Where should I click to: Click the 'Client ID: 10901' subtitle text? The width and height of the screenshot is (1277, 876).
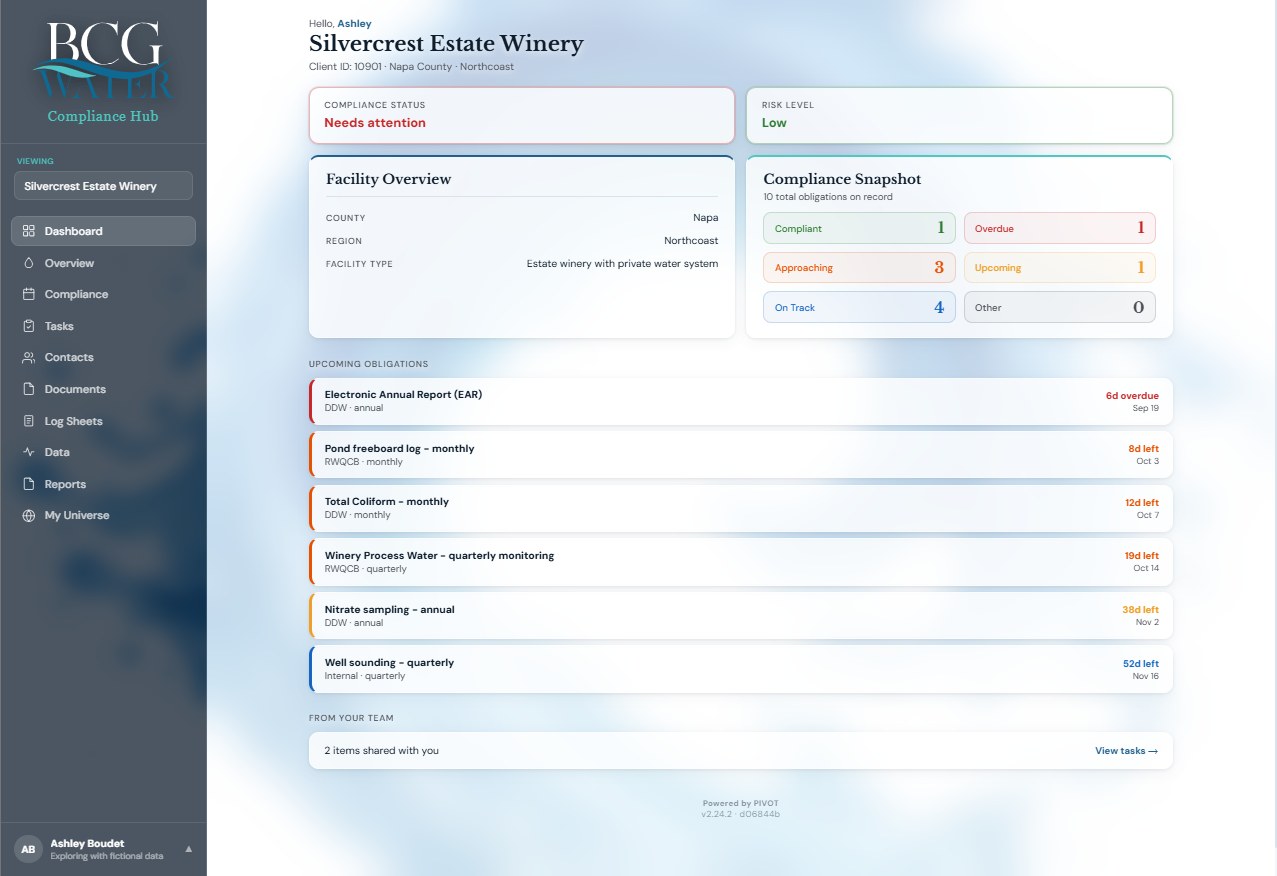coord(346,67)
